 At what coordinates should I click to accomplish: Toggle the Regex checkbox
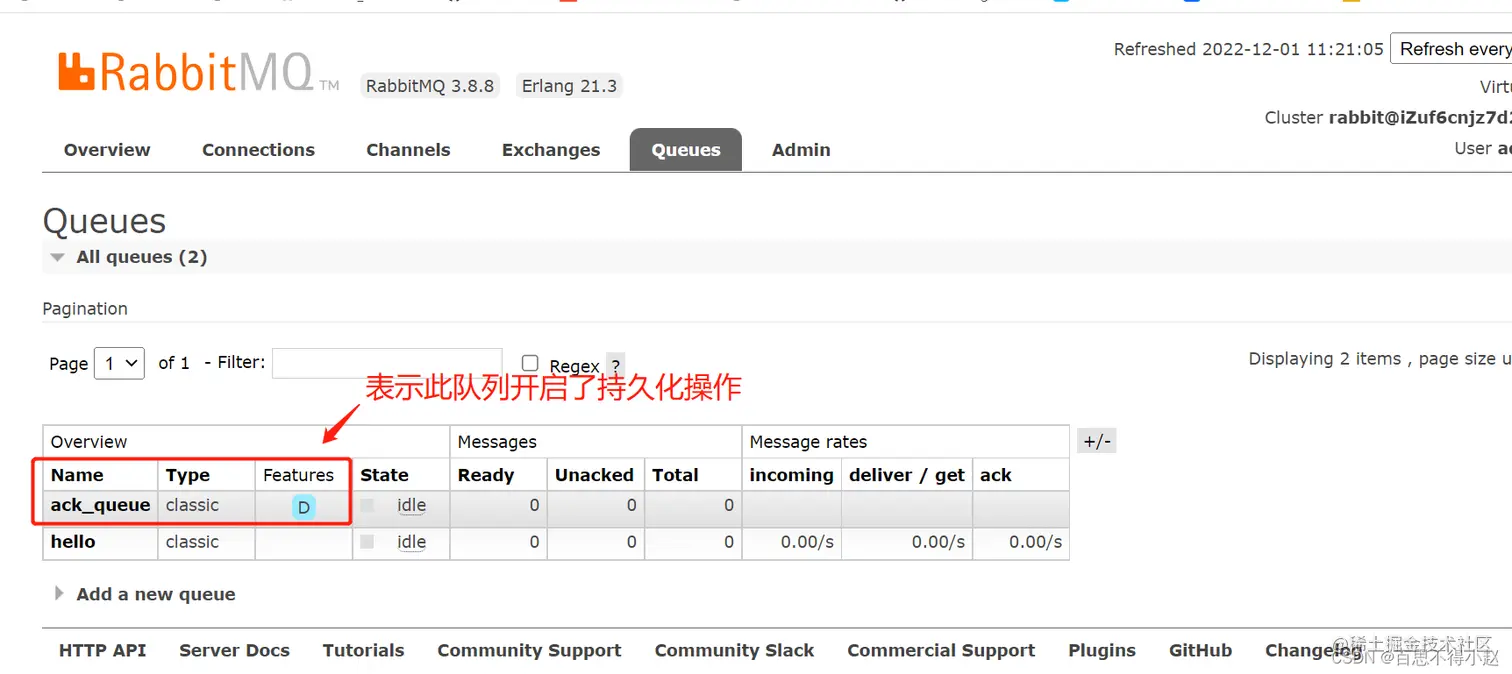530,363
